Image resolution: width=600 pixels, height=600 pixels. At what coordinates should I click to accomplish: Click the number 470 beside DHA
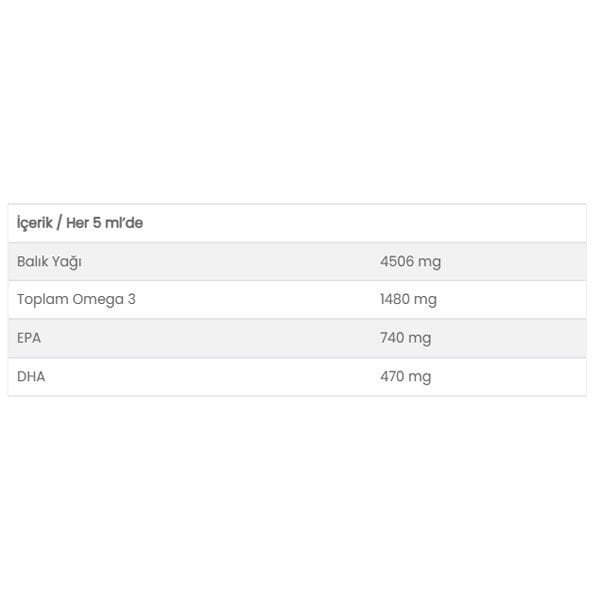[x=392, y=377]
